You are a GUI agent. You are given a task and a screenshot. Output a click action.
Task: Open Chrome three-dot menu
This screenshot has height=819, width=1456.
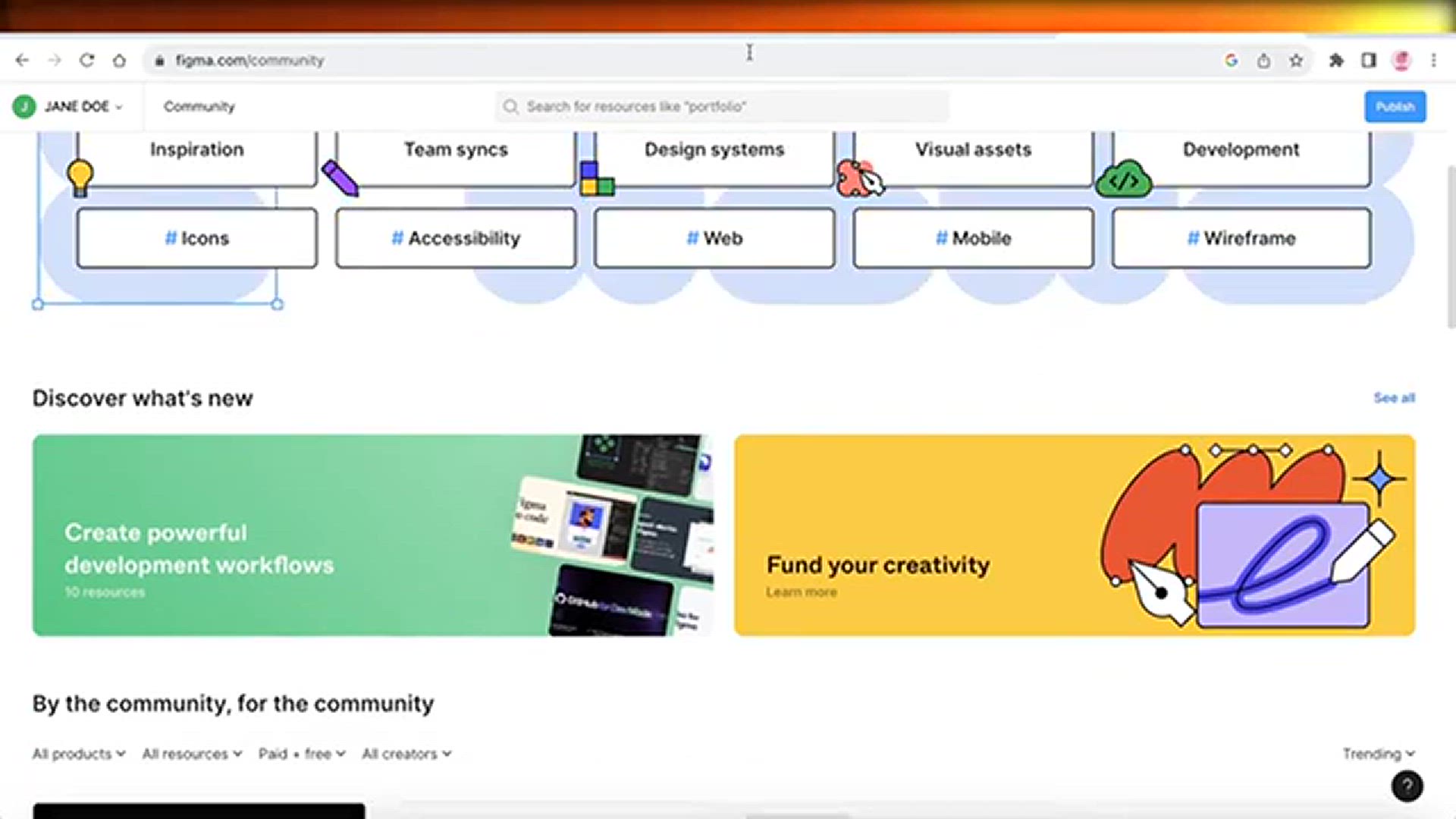(1433, 61)
